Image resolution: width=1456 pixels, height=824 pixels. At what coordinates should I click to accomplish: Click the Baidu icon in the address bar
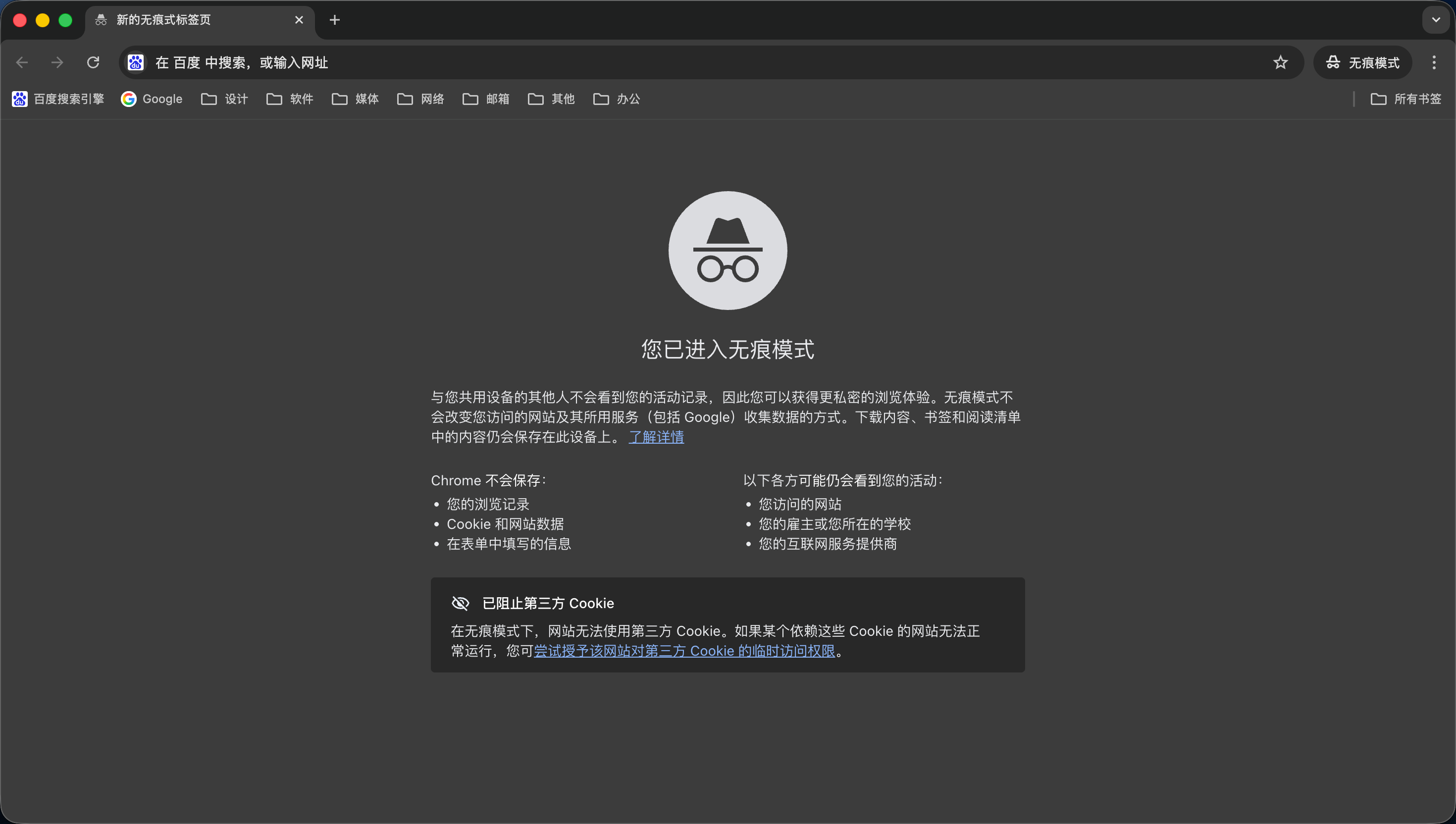tap(135, 62)
